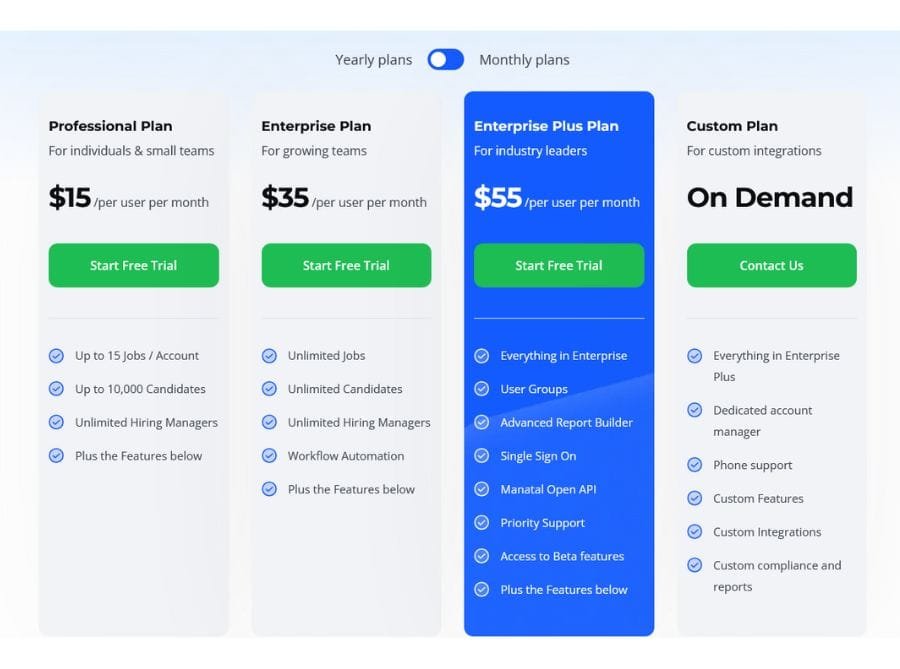
Task: Start free trial for Professional Plan
Action: pyautogui.click(x=133, y=266)
